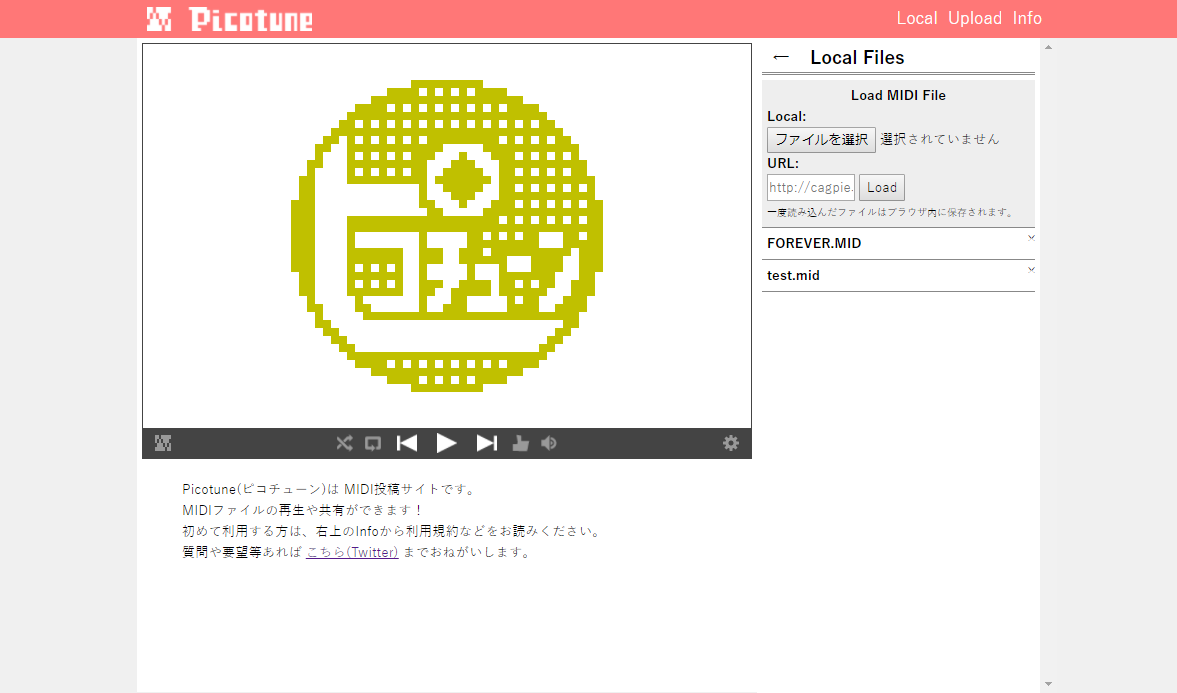Click the Picotune logo icon in header
Image resolution: width=1177 pixels, height=693 pixels.
pos(158,19)
